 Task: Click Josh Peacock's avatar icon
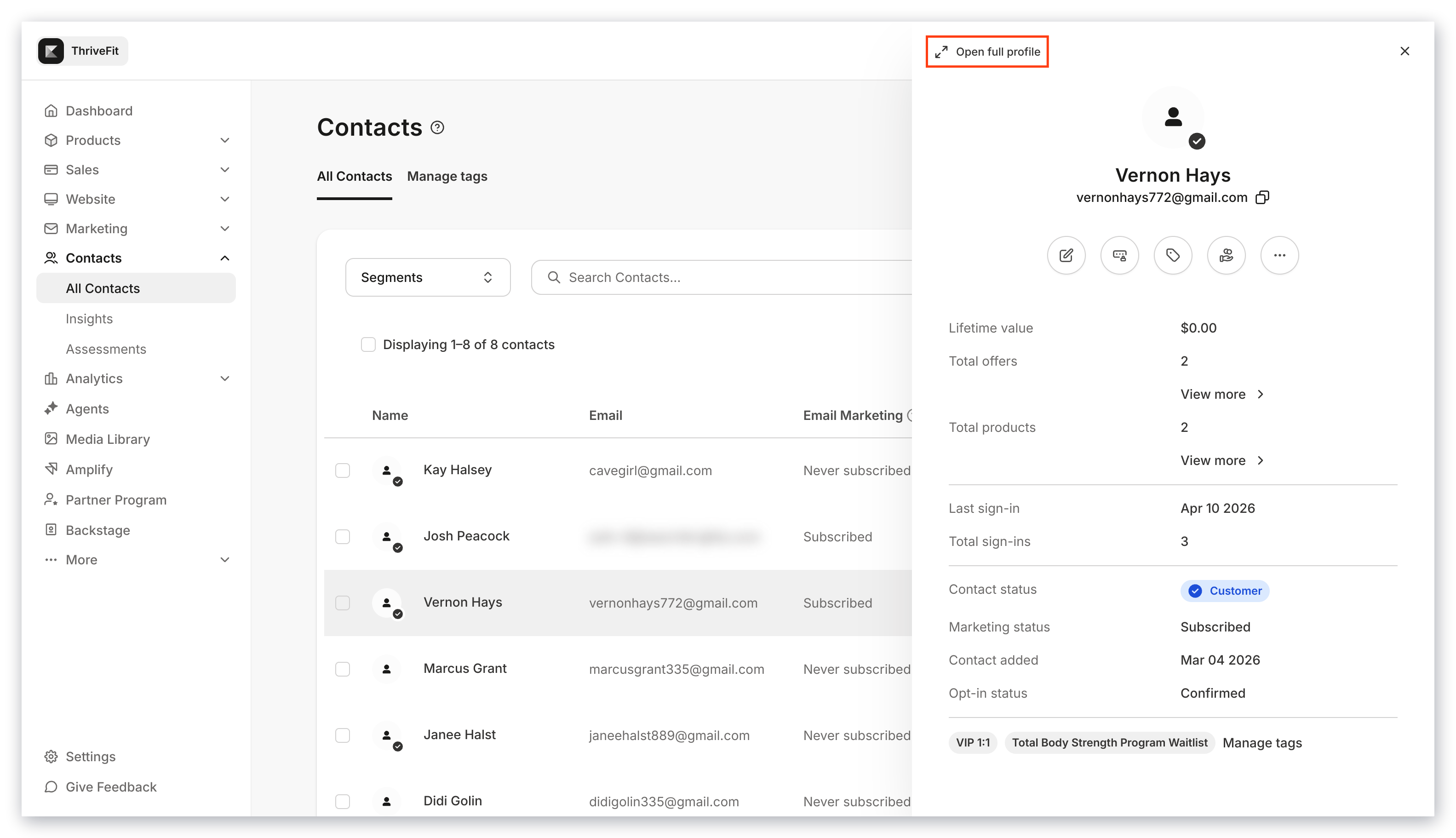point(387,537)
